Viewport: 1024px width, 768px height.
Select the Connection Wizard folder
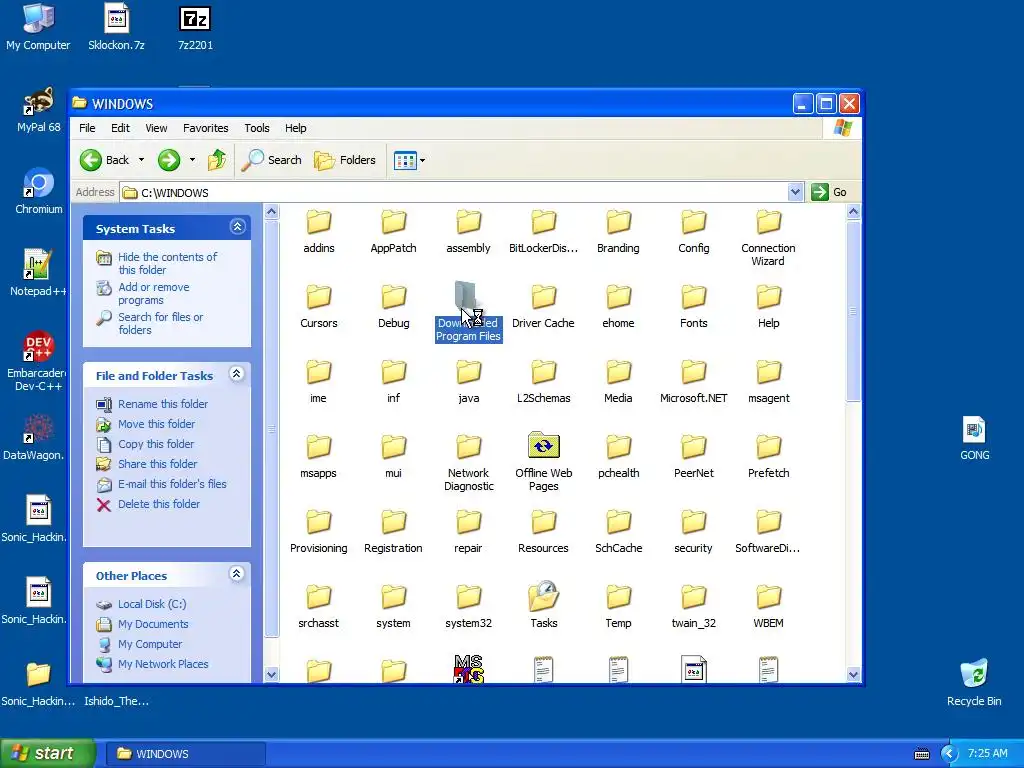[x=769, y=236]
